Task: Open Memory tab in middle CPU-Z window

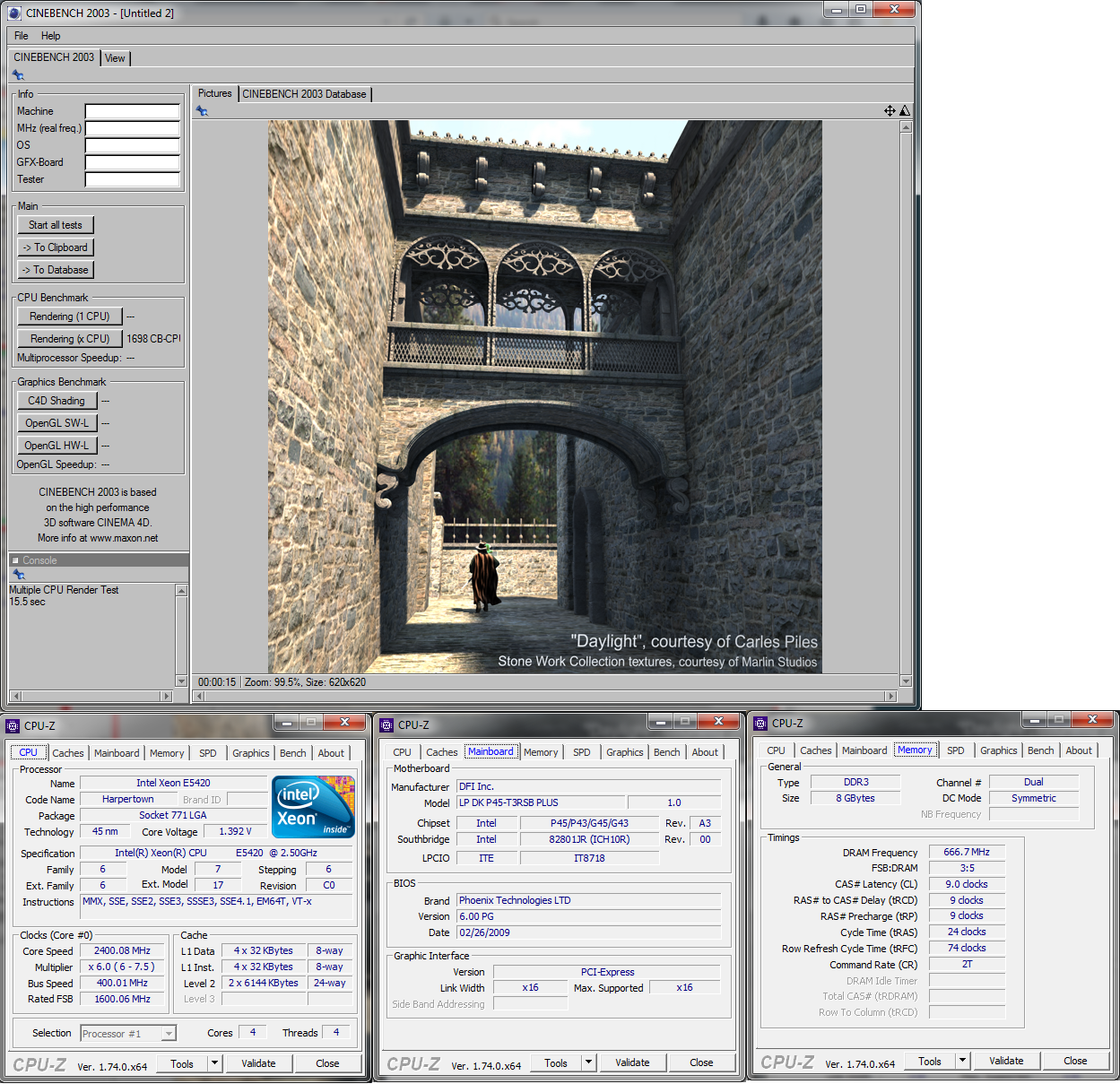Action: 541,752
